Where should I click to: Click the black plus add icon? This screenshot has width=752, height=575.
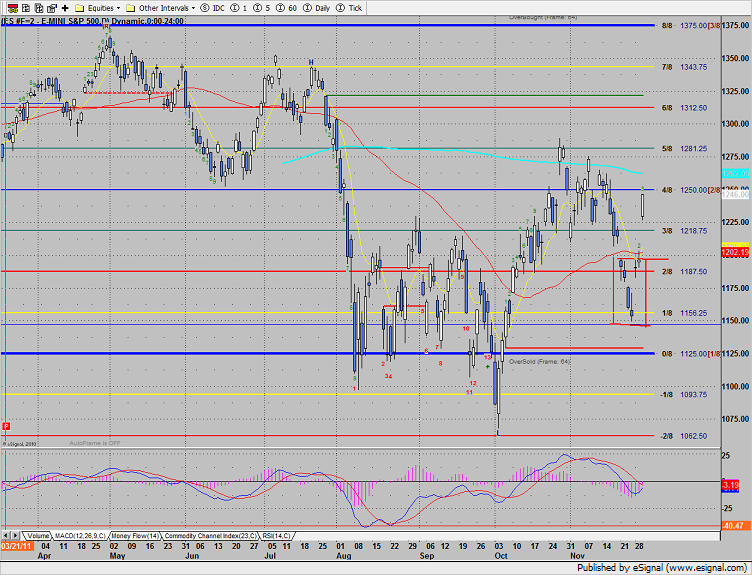click(65, 8)
